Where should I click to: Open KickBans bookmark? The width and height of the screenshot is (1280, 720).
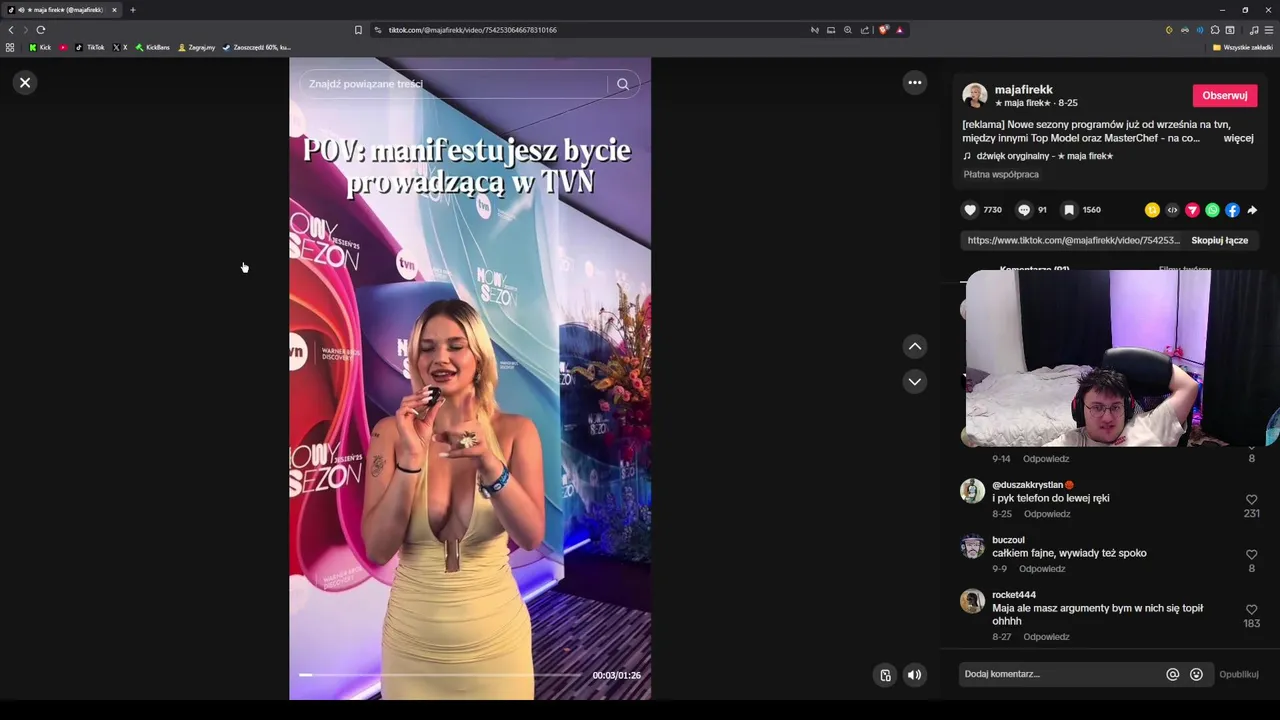tap(153, 47)
